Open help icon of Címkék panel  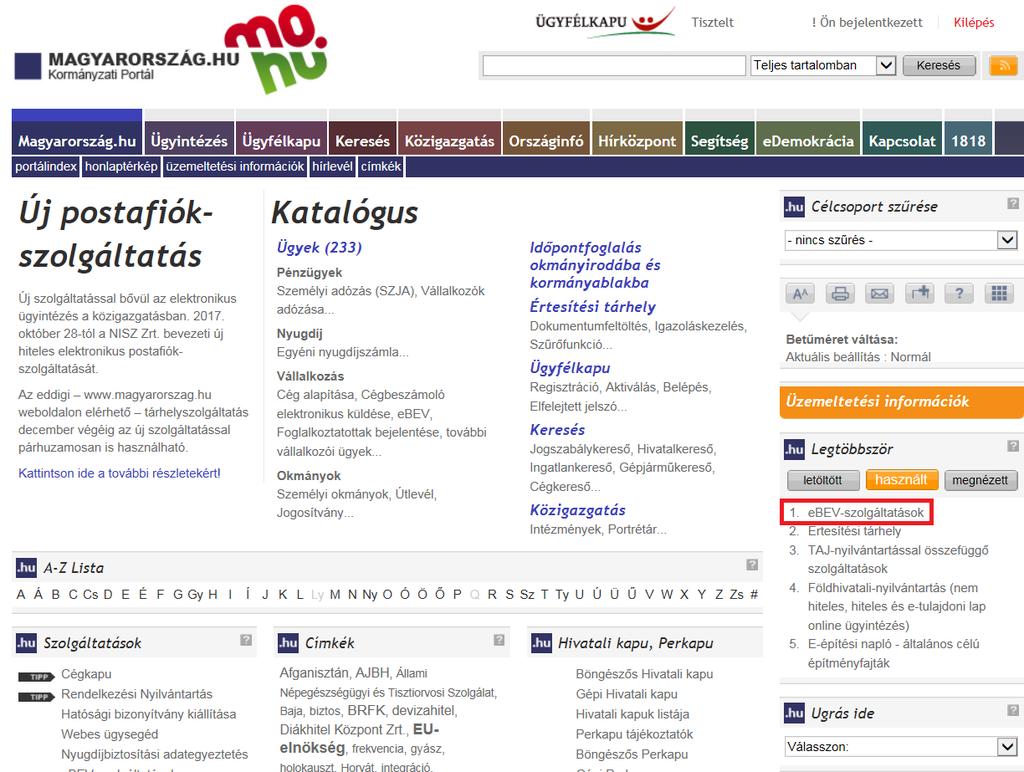pyautogui.click(x=499, y=640)
